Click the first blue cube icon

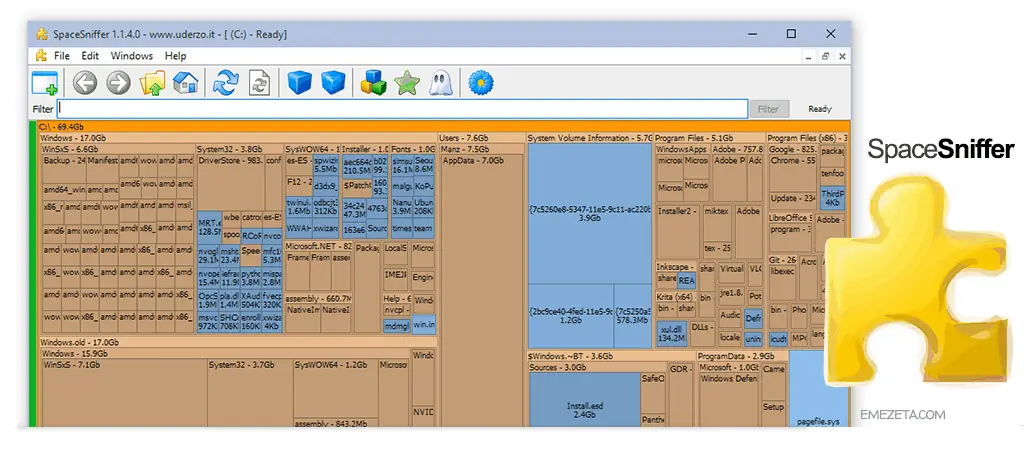tap(300, 83)
